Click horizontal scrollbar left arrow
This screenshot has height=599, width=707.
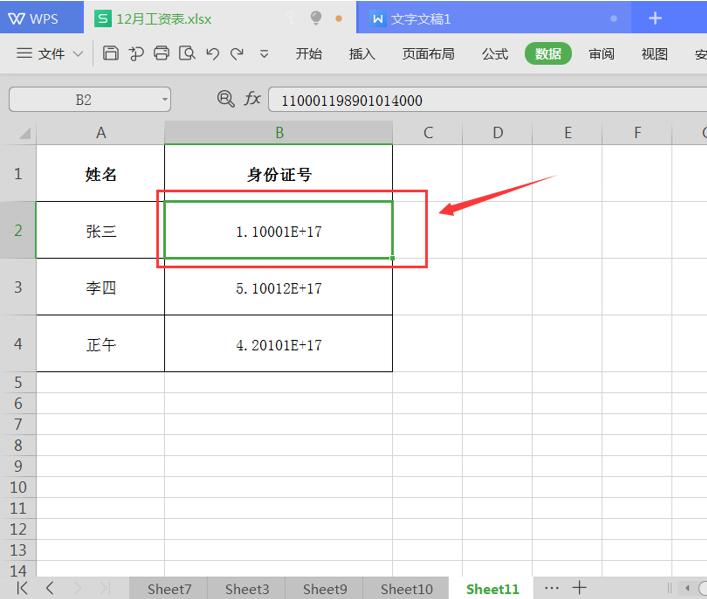tap(687, 588)
